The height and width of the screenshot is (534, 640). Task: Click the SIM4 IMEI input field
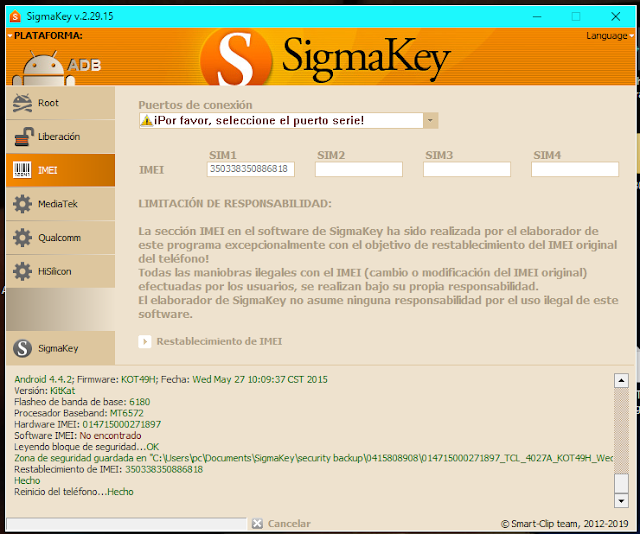pyautogui.click(x=575, y=169)
